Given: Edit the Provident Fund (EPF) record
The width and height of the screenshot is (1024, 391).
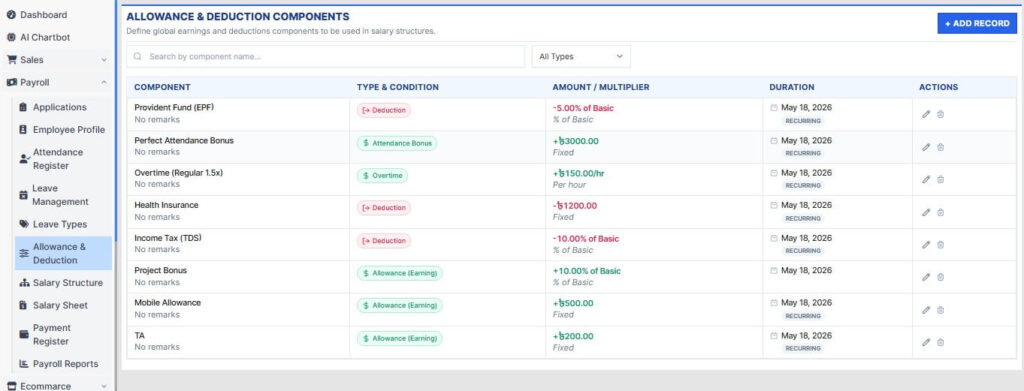Looking at the screenshot, I should click(x=925, y=114).
